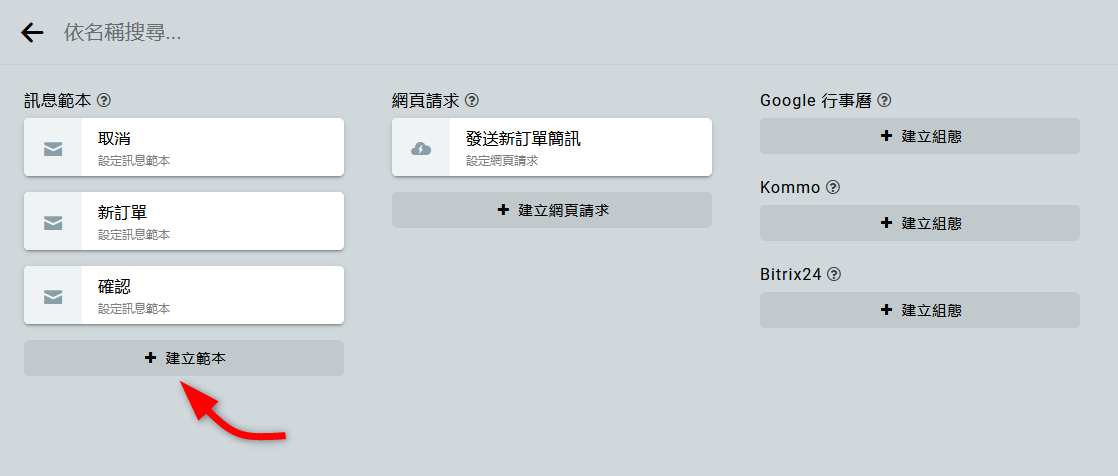The height and width of the screenshot is (476, 1118).
Task: Click cloud icon of 發送新訂單簡訊 request
Action: (421, 149)
